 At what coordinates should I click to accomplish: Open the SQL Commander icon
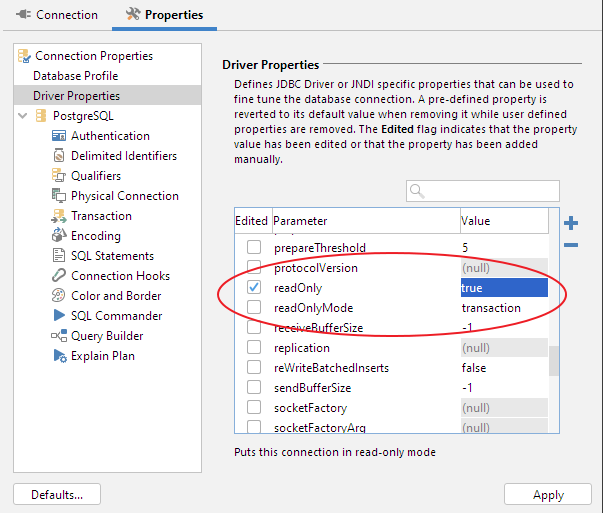59,316
